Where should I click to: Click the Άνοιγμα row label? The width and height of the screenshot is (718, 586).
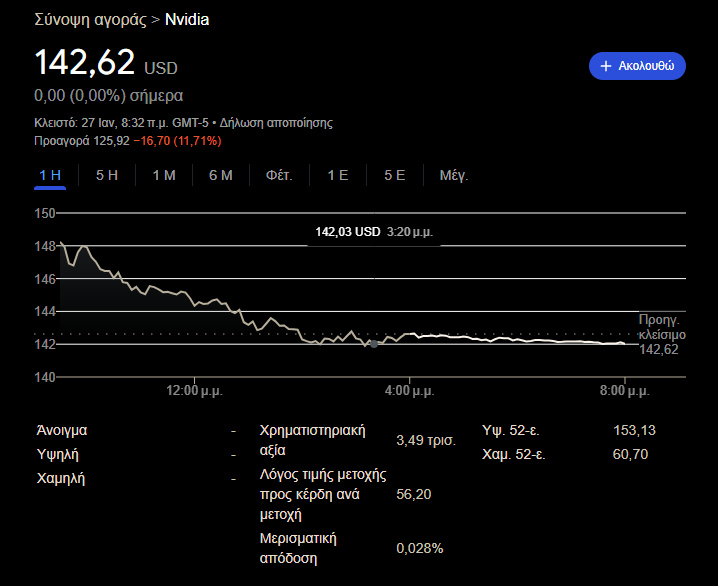click(x=62, y=430)
